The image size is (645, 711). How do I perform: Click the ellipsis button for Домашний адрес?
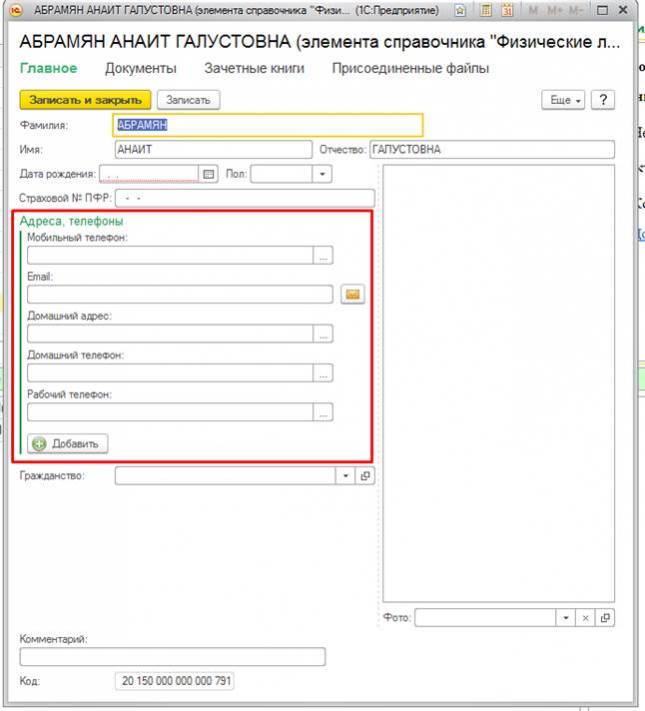point(322,335)
